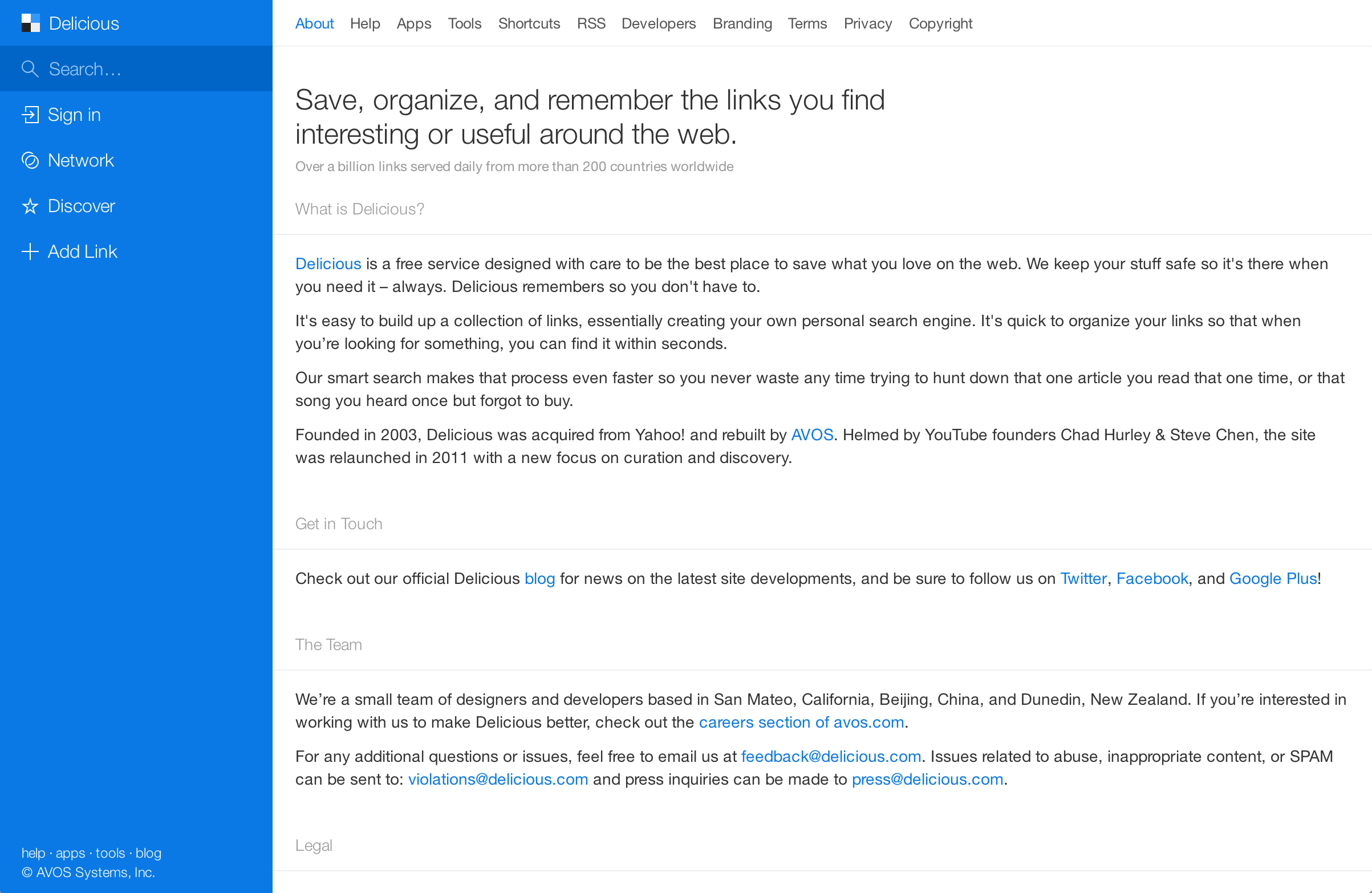Click The Team section heading

pos(328,644)
